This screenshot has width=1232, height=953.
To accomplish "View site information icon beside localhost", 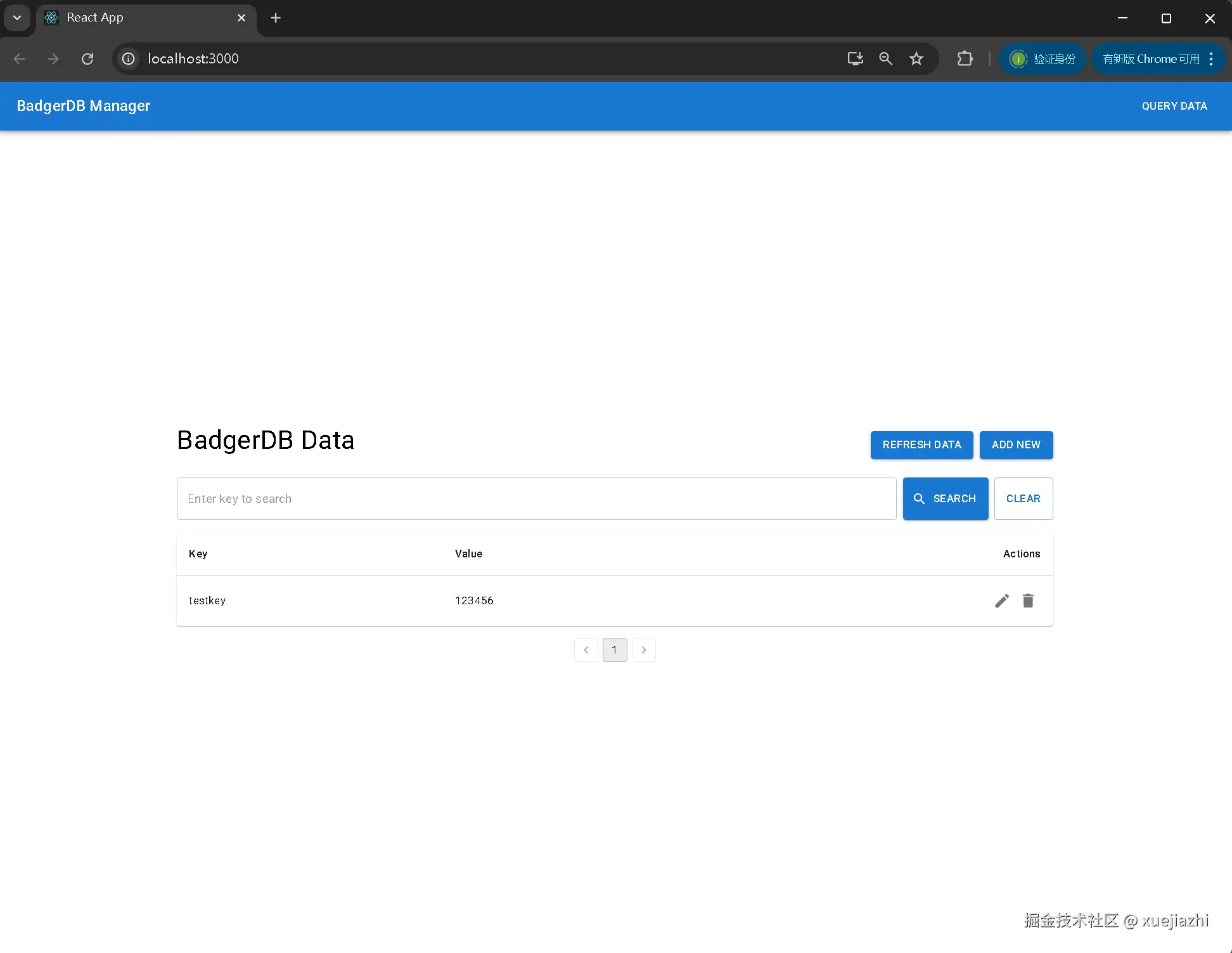I will pyautogui.click(x=129, y=59).
